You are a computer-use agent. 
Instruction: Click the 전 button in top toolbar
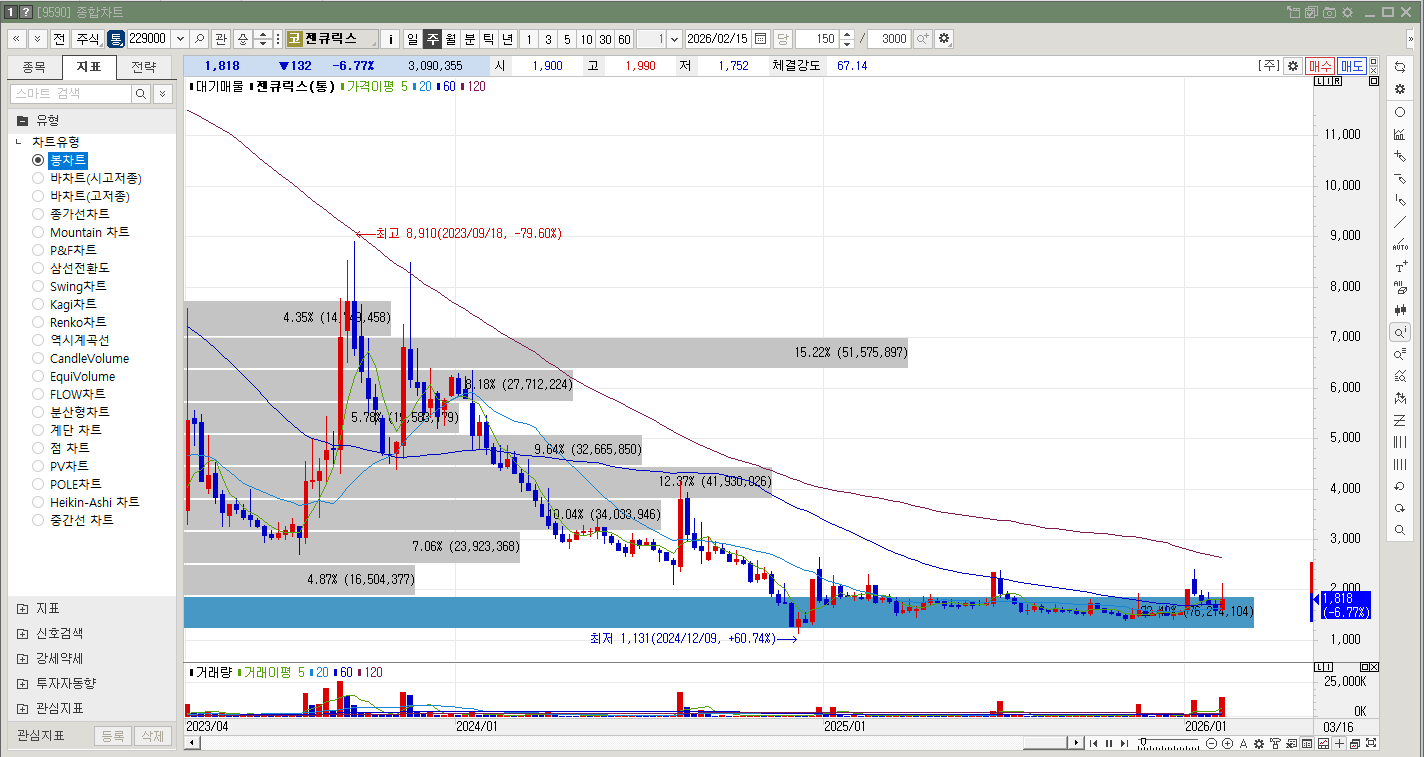tap(58, 39)
